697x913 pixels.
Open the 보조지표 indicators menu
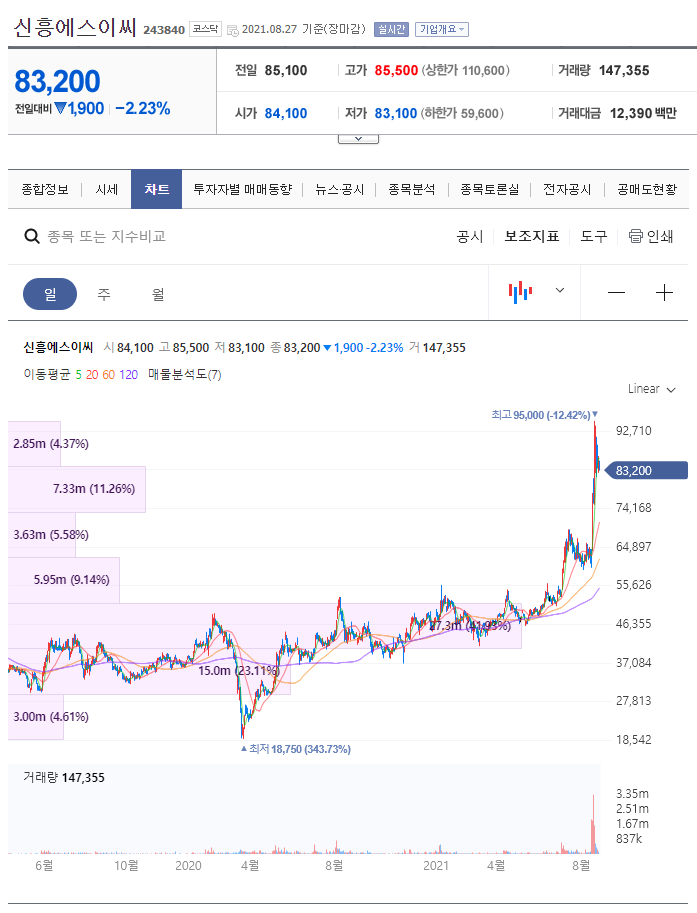pos(532,236)
